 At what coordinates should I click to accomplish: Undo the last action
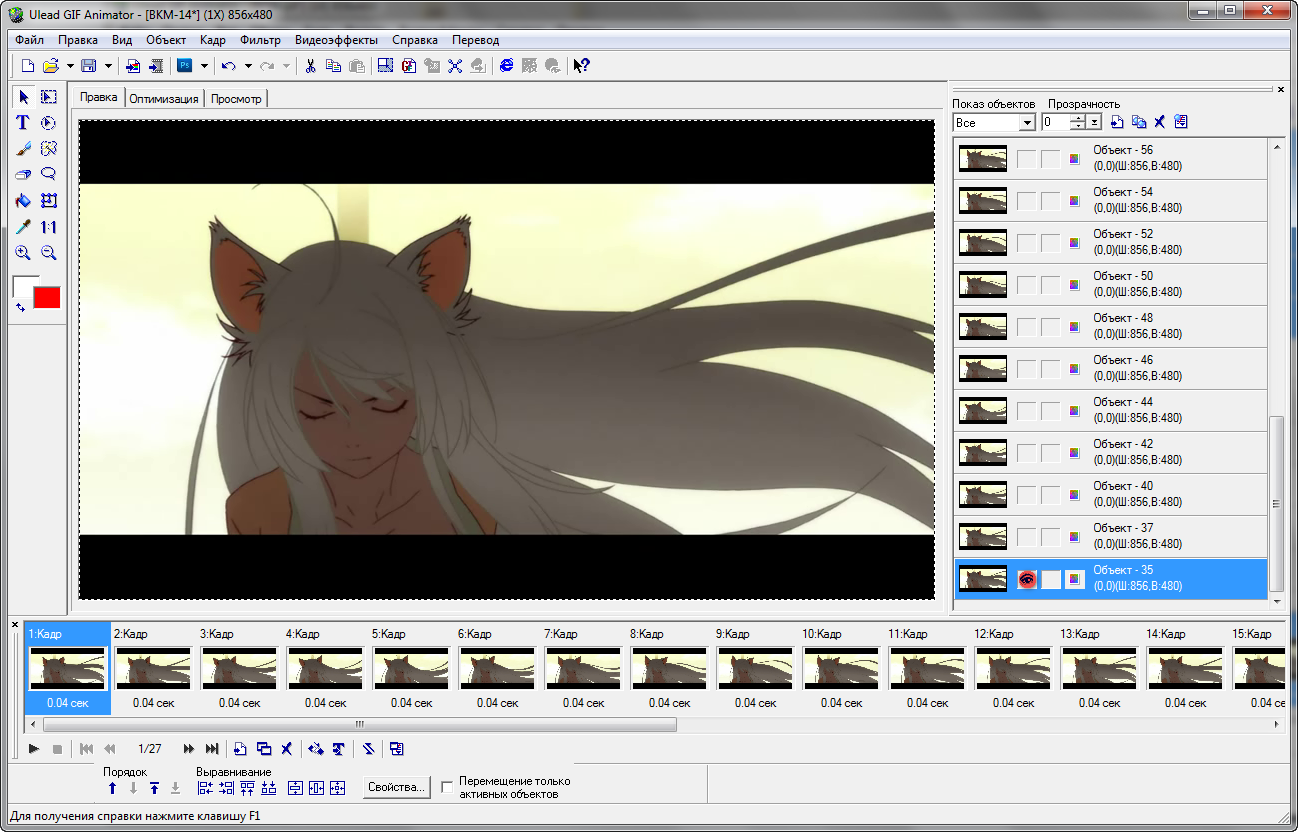click(229, 66)
